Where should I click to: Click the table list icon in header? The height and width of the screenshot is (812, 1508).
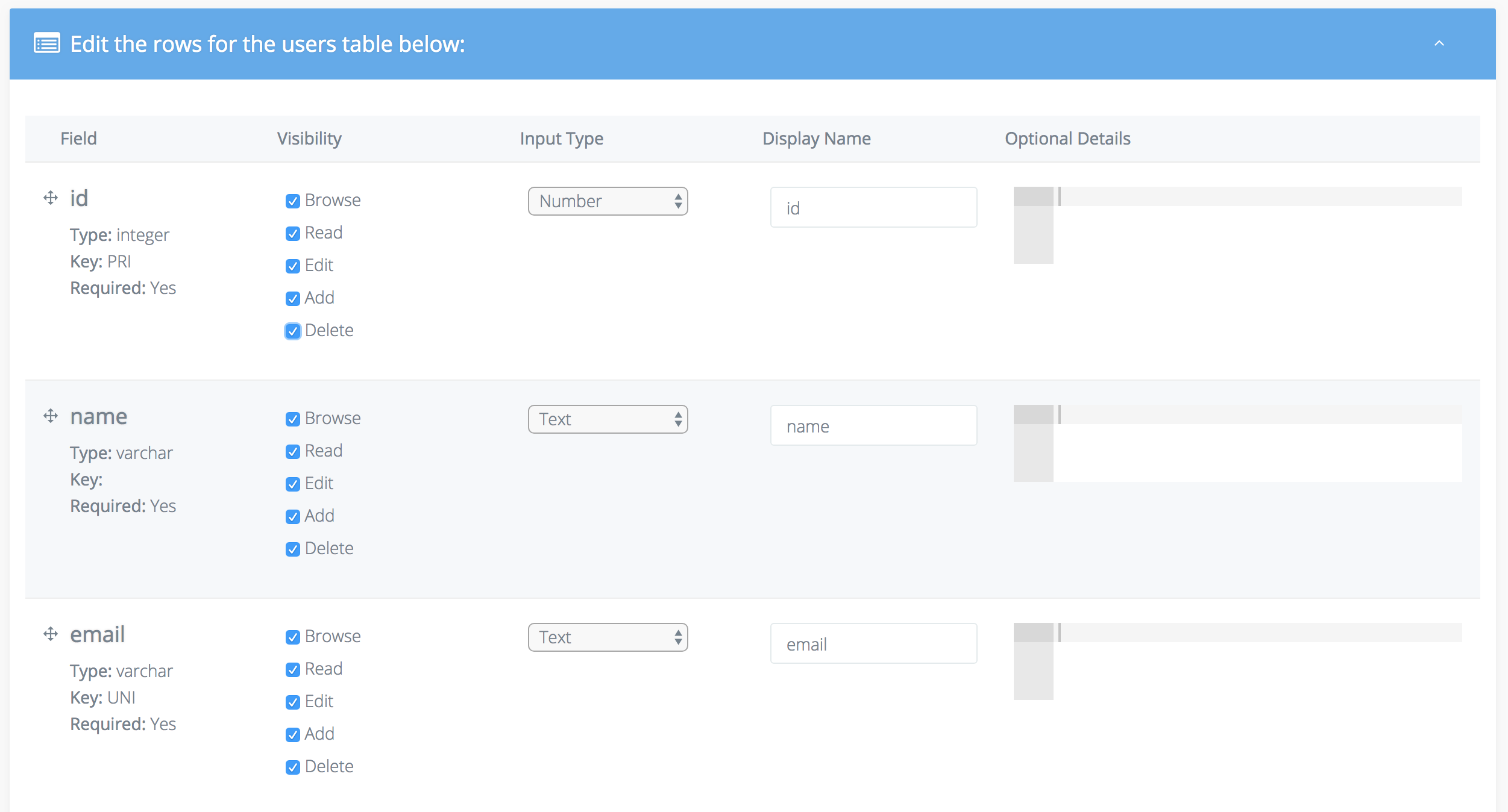(x=47, y=43)
